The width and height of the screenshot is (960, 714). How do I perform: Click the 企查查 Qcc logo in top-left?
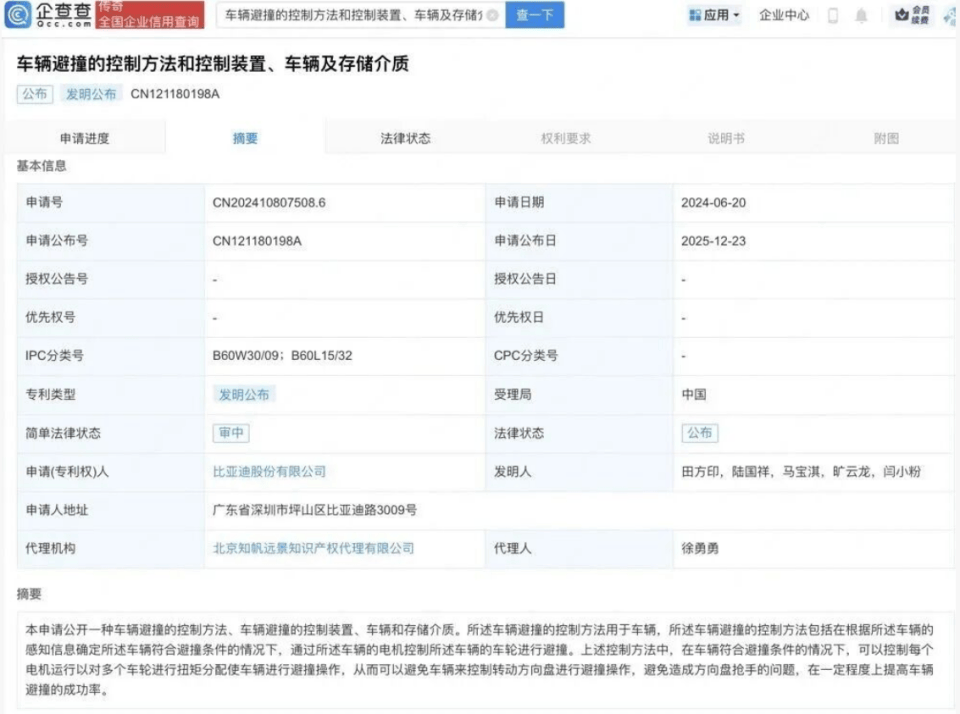[47, 14]
